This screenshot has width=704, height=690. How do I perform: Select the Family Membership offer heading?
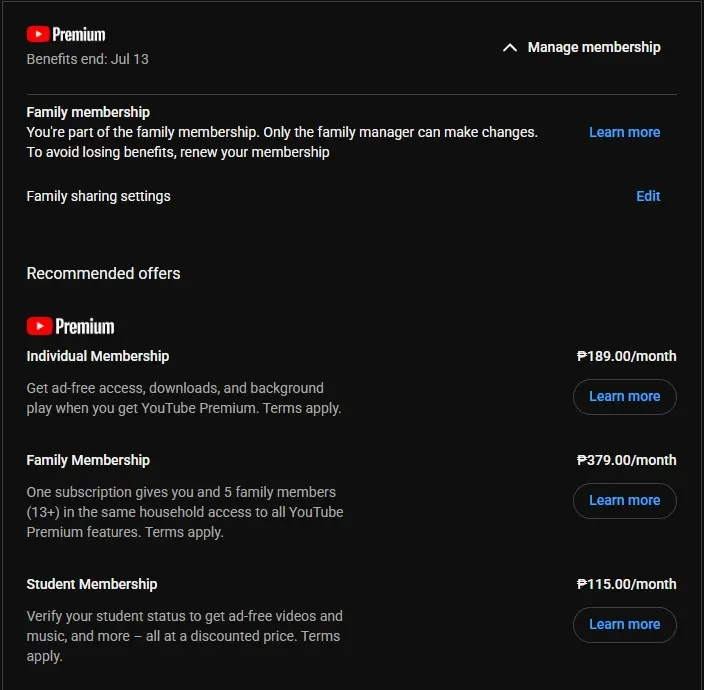click(88, 460)
